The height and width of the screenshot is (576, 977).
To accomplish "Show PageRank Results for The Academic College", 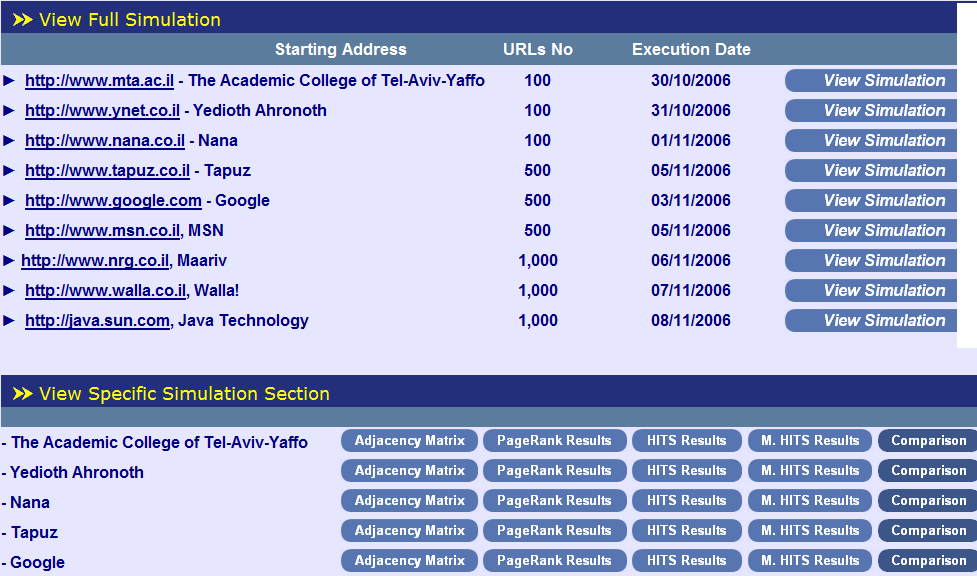I will pos(555,441).
